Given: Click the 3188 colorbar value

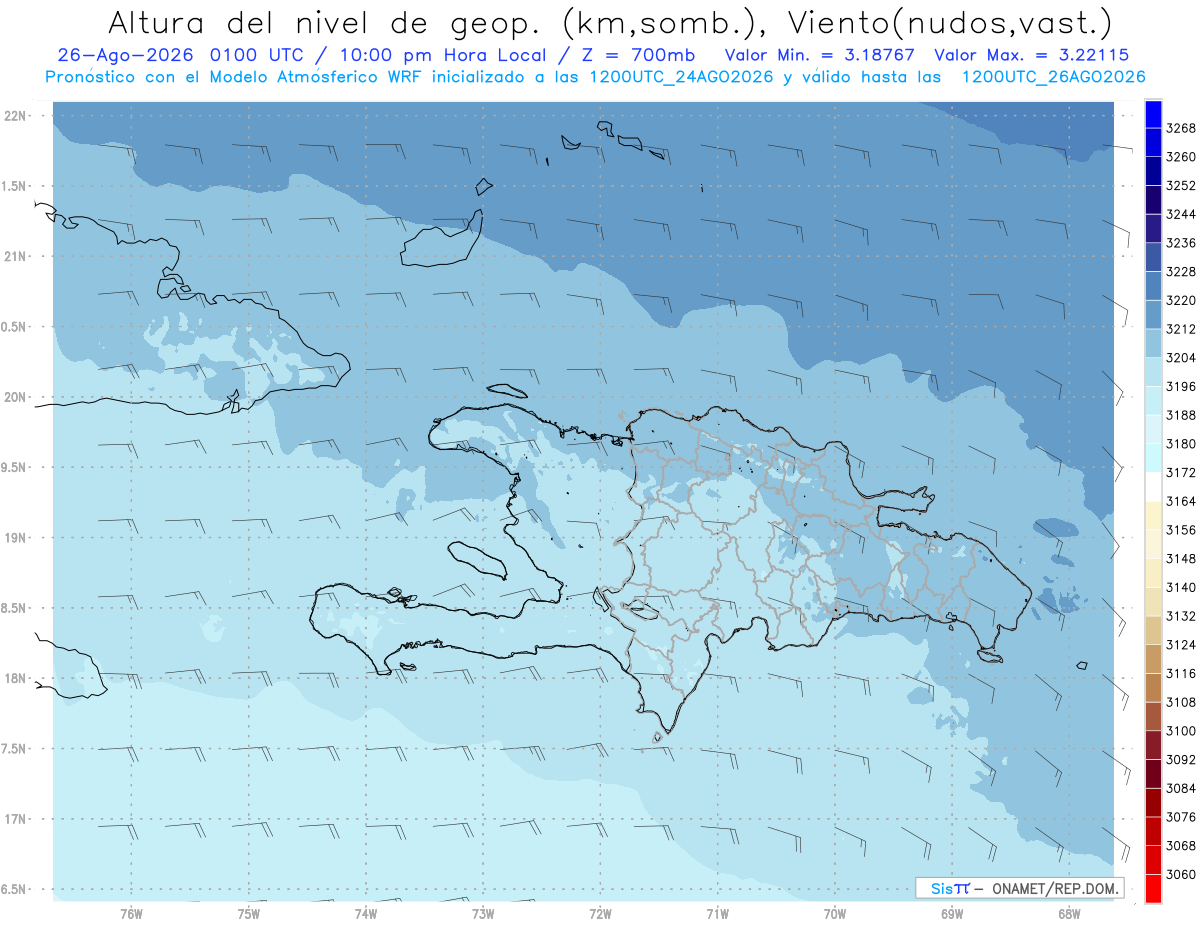Looking at the screenshot, I should [1180, 415].
